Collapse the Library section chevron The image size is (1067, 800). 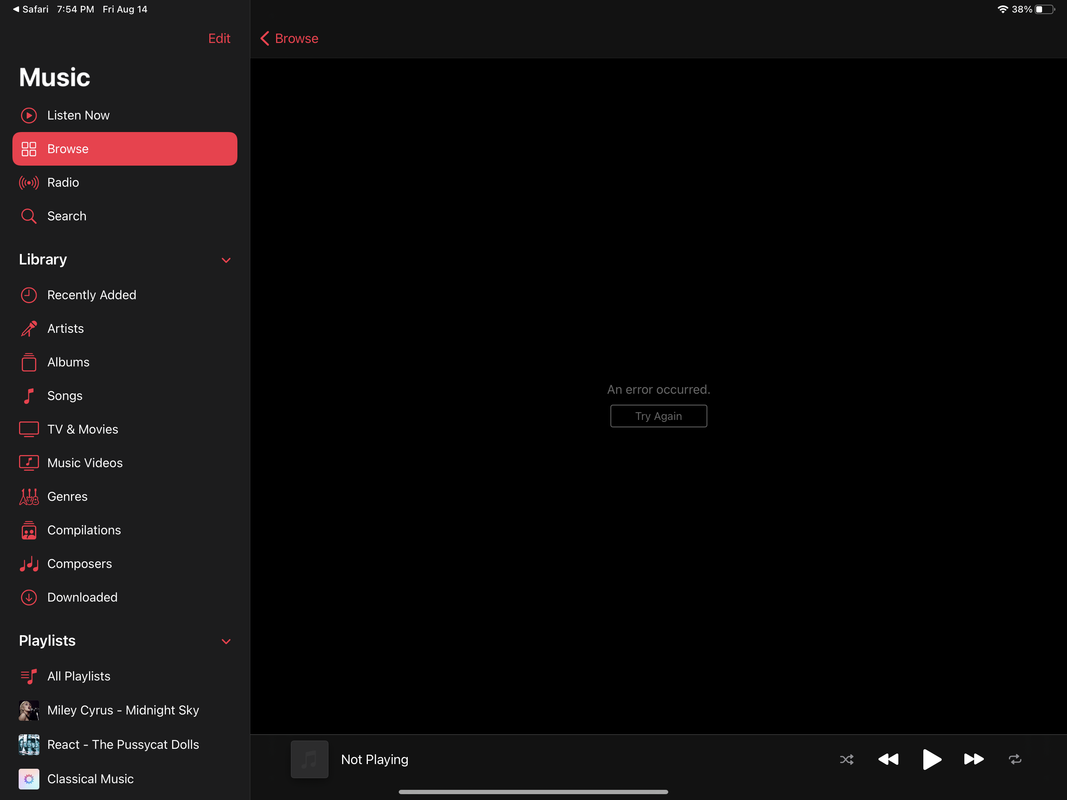(226, 260)
